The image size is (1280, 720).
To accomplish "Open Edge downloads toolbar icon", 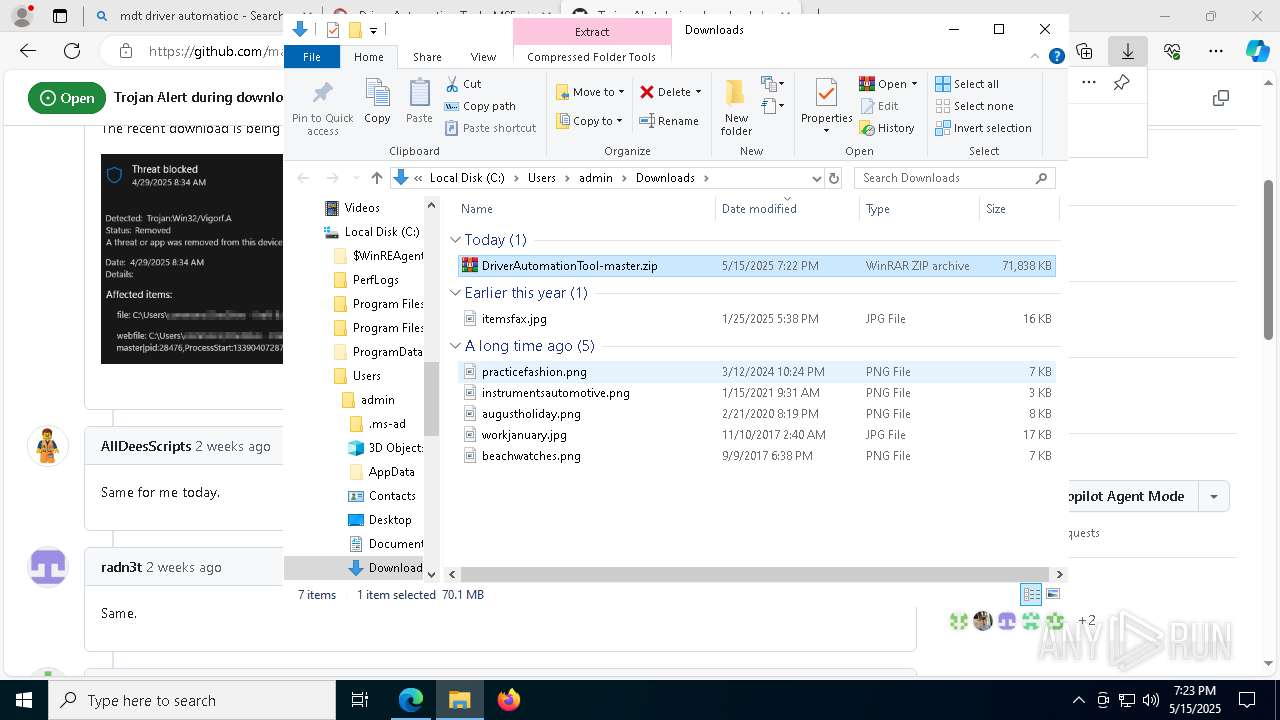I will click(x=1128, y=51).
